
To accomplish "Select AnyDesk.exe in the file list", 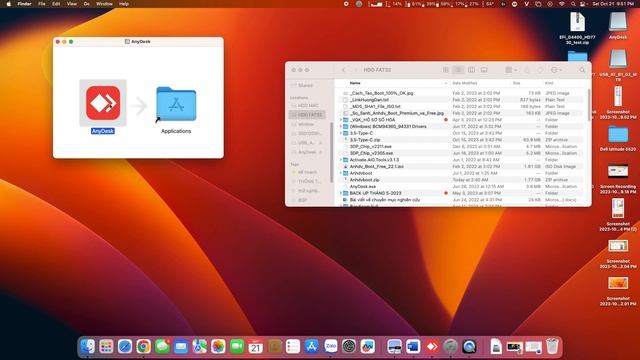I will click(462, 187).
